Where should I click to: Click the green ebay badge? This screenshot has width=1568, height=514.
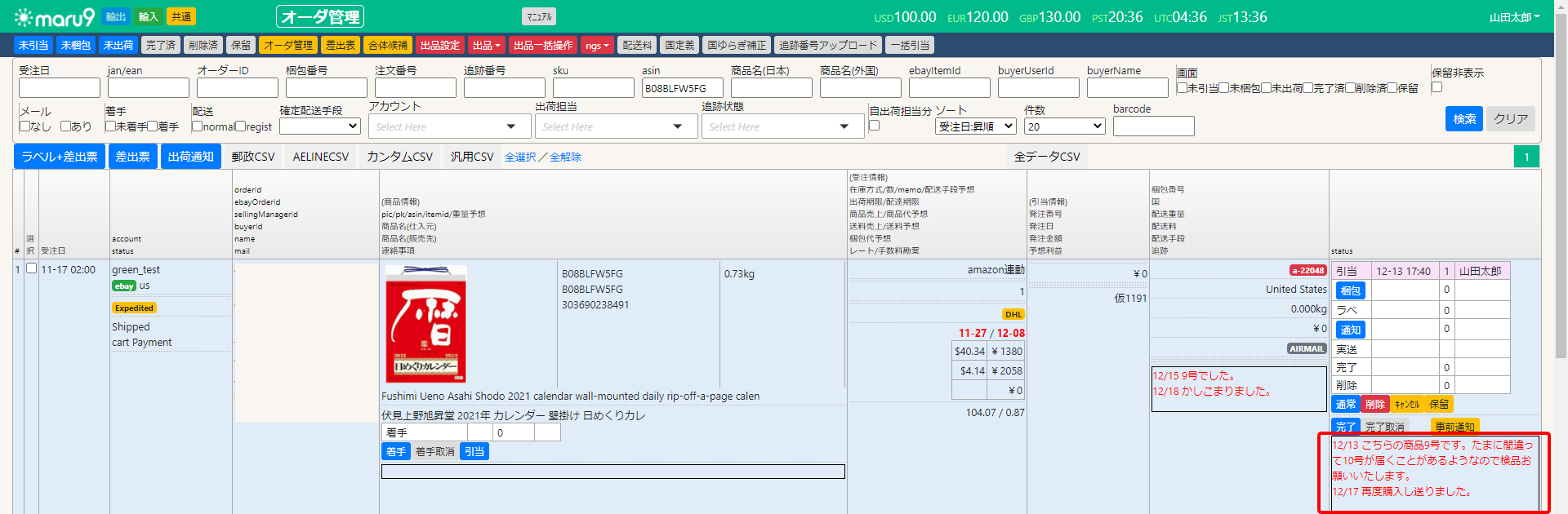(x=124, y=286)
